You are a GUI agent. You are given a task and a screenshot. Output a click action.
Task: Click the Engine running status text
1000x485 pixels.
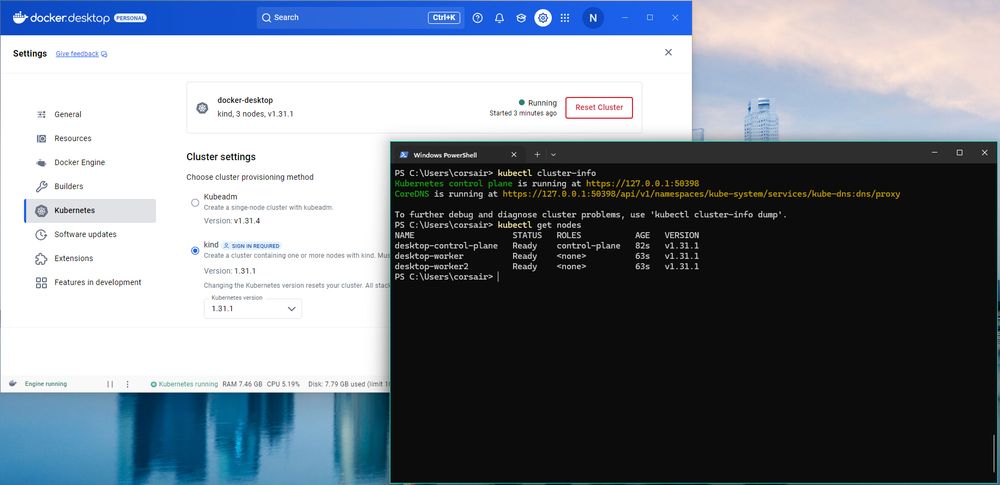pos(46,384)
